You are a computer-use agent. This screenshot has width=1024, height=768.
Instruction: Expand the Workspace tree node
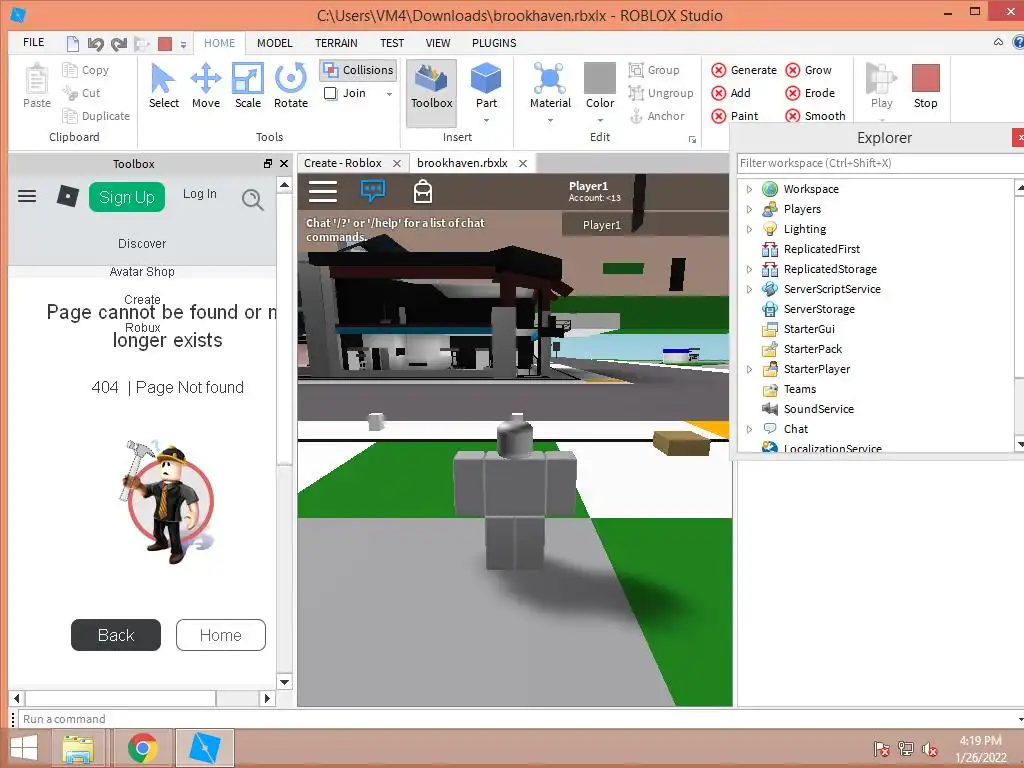click(749, 189)
